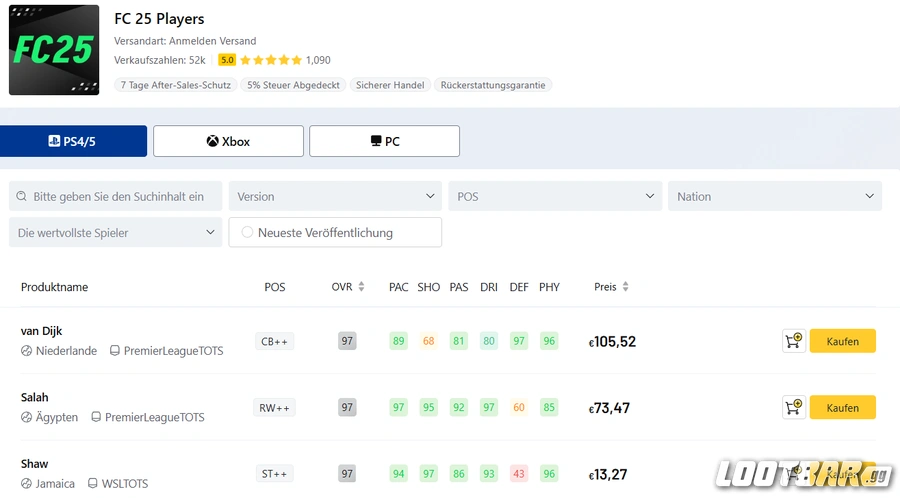The height and width of the screenshot is (498, 900).
Task: Click the 5% Steuer Abgedeckt tag
Action: (x=293, y=85)
